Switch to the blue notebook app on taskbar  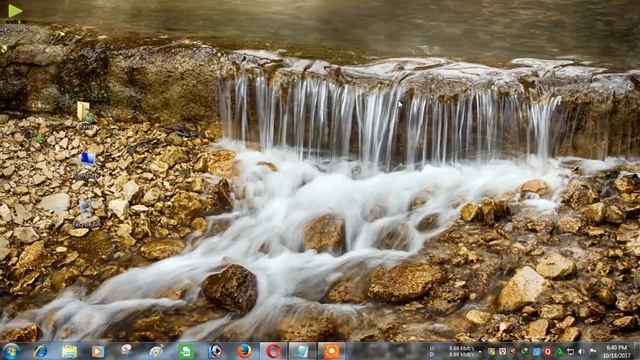click(302, 351)
